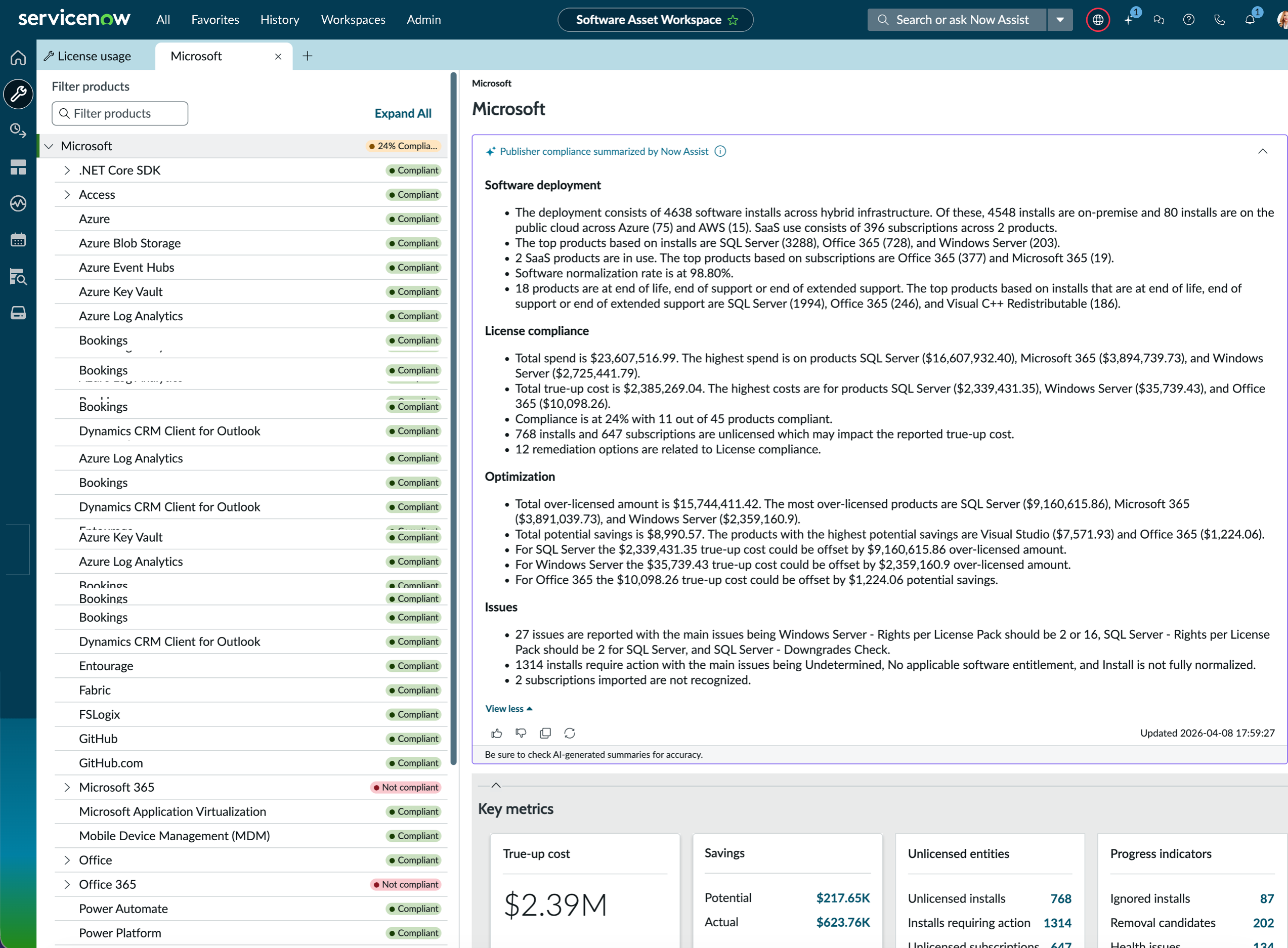Image resolution: width=1288 pixels, height=948 pixels.
Task: Collapse the Key metrics section
Action: [x=496, y=785]
